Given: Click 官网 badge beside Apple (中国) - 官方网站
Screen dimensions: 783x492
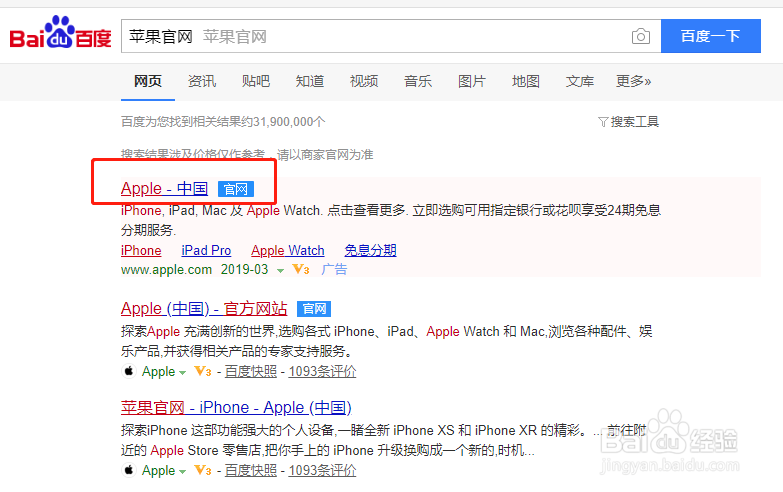Looking at the screenshot, I should pos(314,309).
